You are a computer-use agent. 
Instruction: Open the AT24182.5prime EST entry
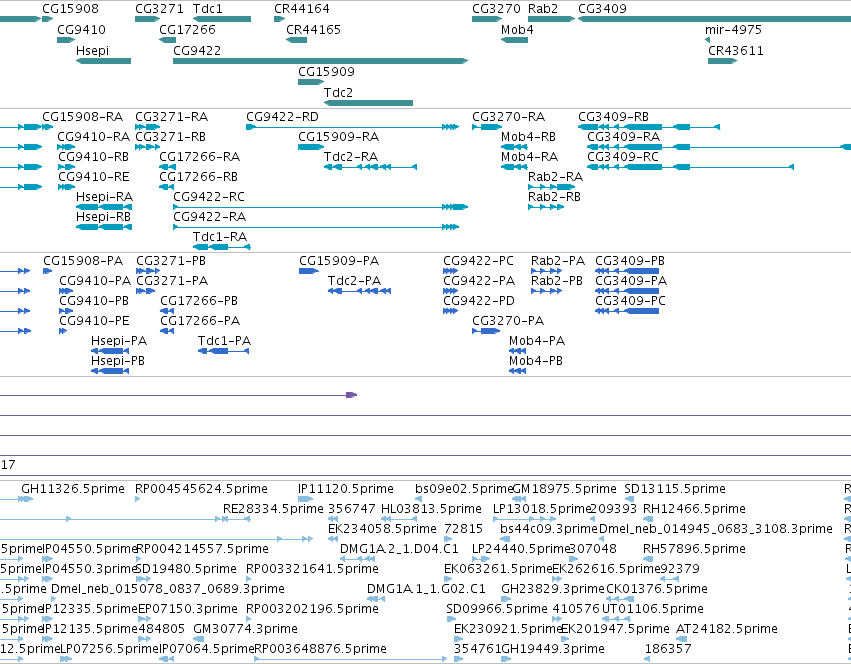click(x=683, y=639)
